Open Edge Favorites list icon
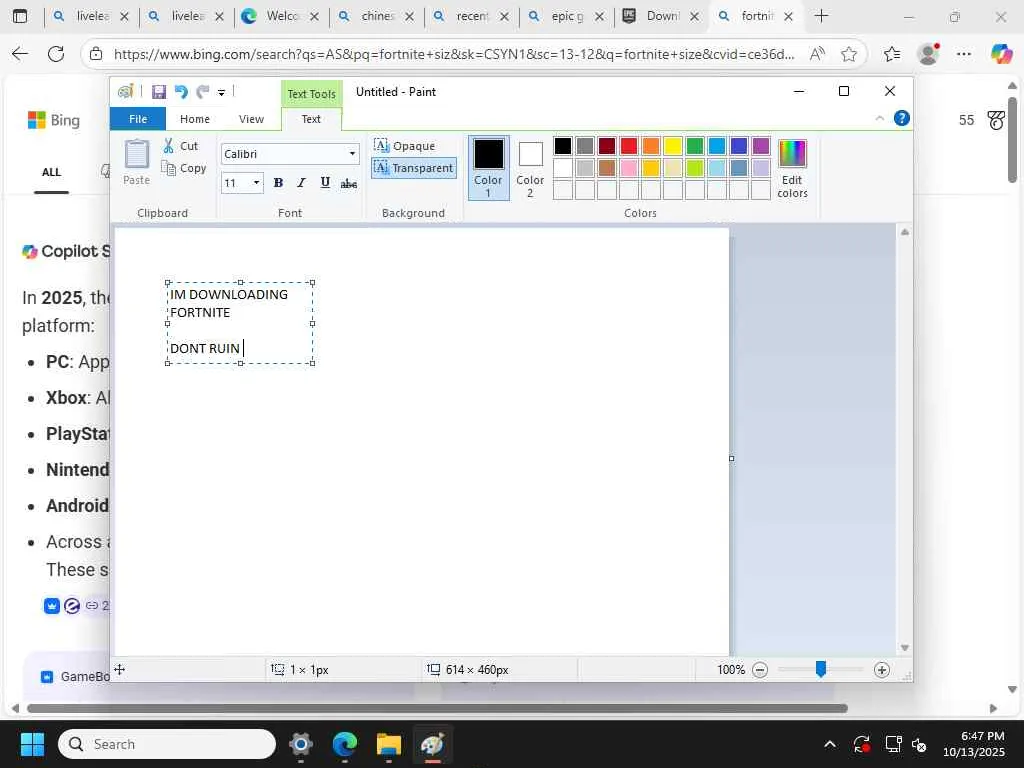This screenshot has width=1024, height=768. tap(892, 54)
